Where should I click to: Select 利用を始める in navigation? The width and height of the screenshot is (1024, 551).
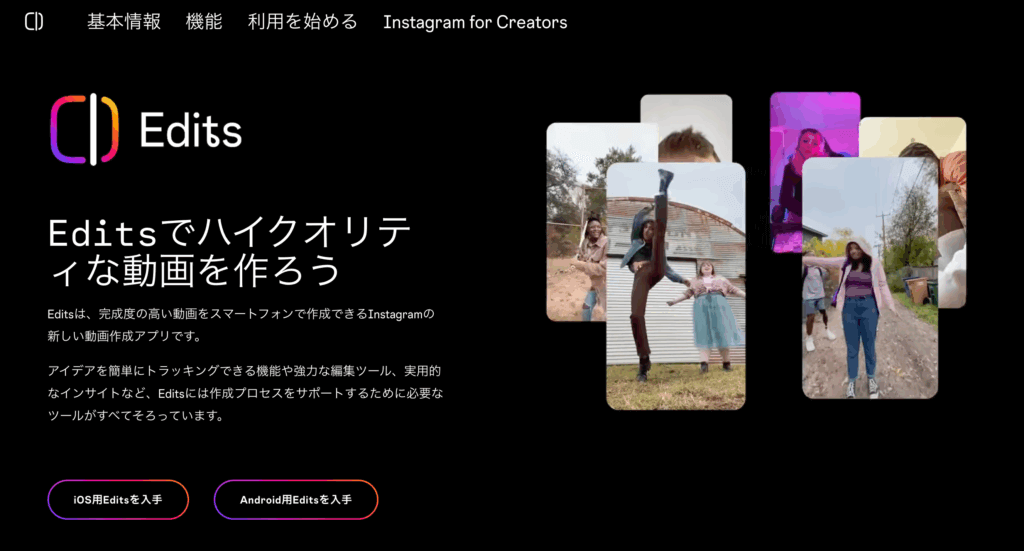click(303, 22)
